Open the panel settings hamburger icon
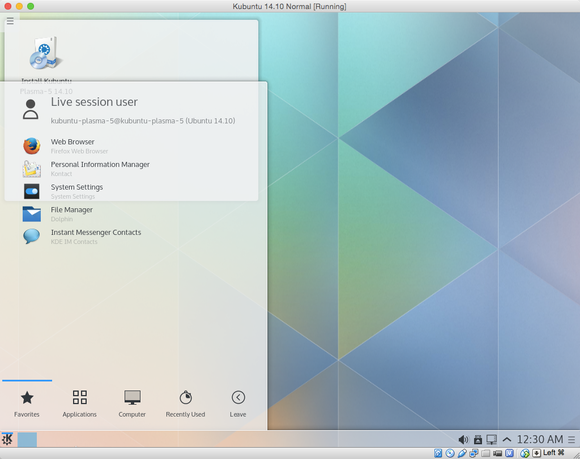The height and width of the screenshot is (459, 580). [x=571, y=439]
